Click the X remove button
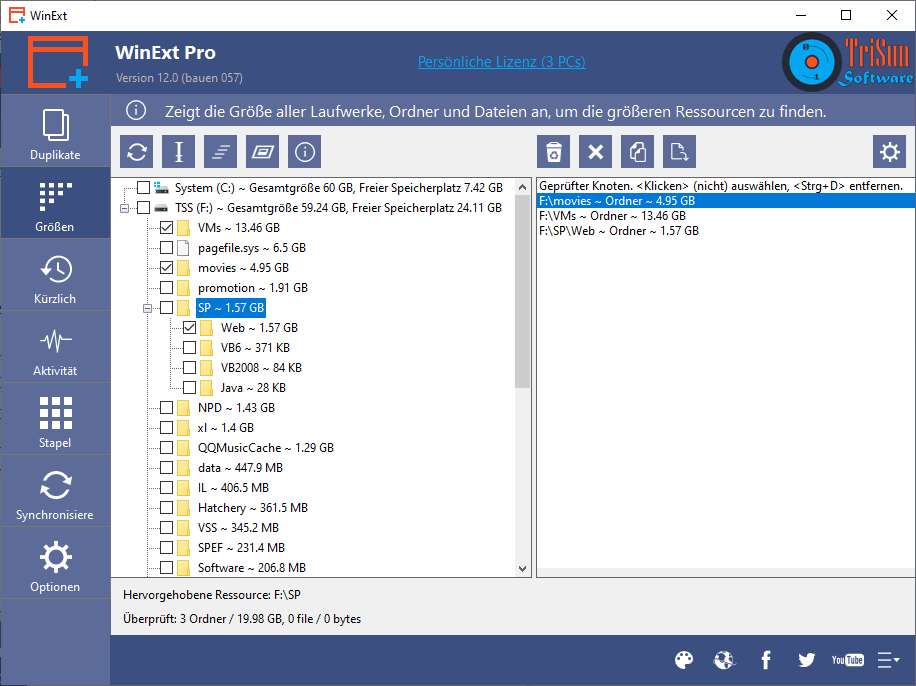This screenshot has width=916, height=686. (x=595, y=152)
